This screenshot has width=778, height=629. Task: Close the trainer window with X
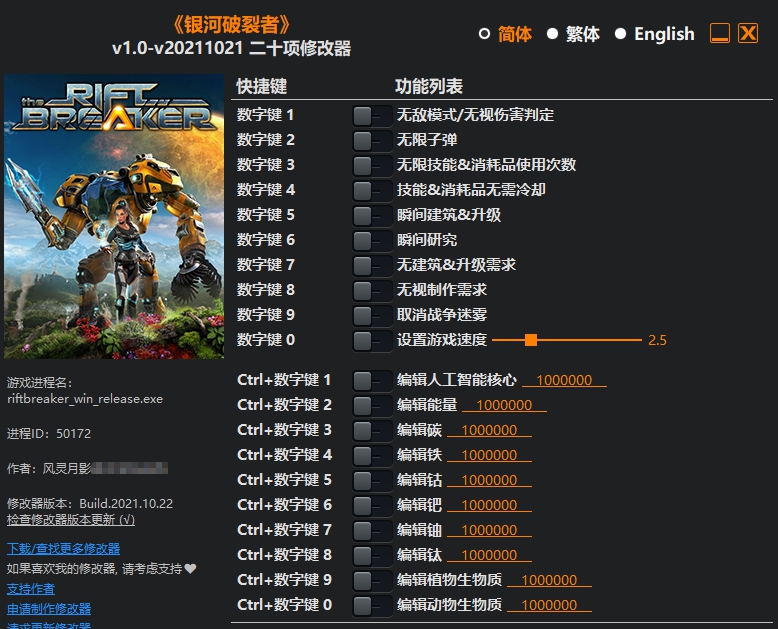(748, 33)
